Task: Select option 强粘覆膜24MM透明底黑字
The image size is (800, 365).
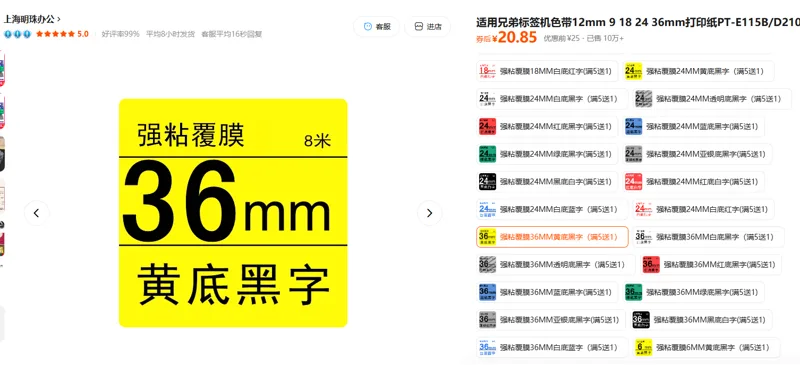Action: coord(713,99)
